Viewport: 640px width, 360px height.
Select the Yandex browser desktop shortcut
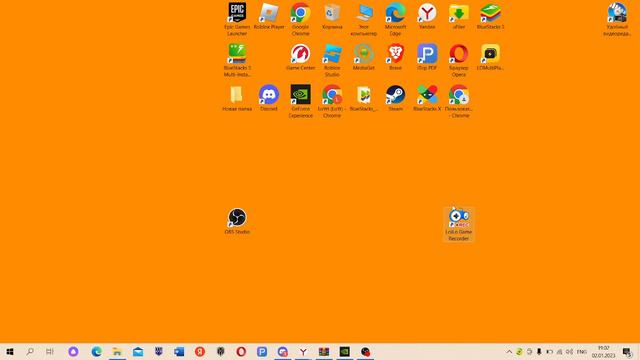[x=427, y=16]
